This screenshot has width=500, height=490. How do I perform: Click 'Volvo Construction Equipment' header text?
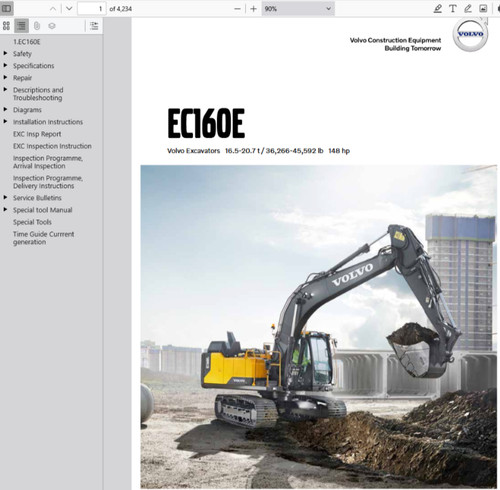395,40
